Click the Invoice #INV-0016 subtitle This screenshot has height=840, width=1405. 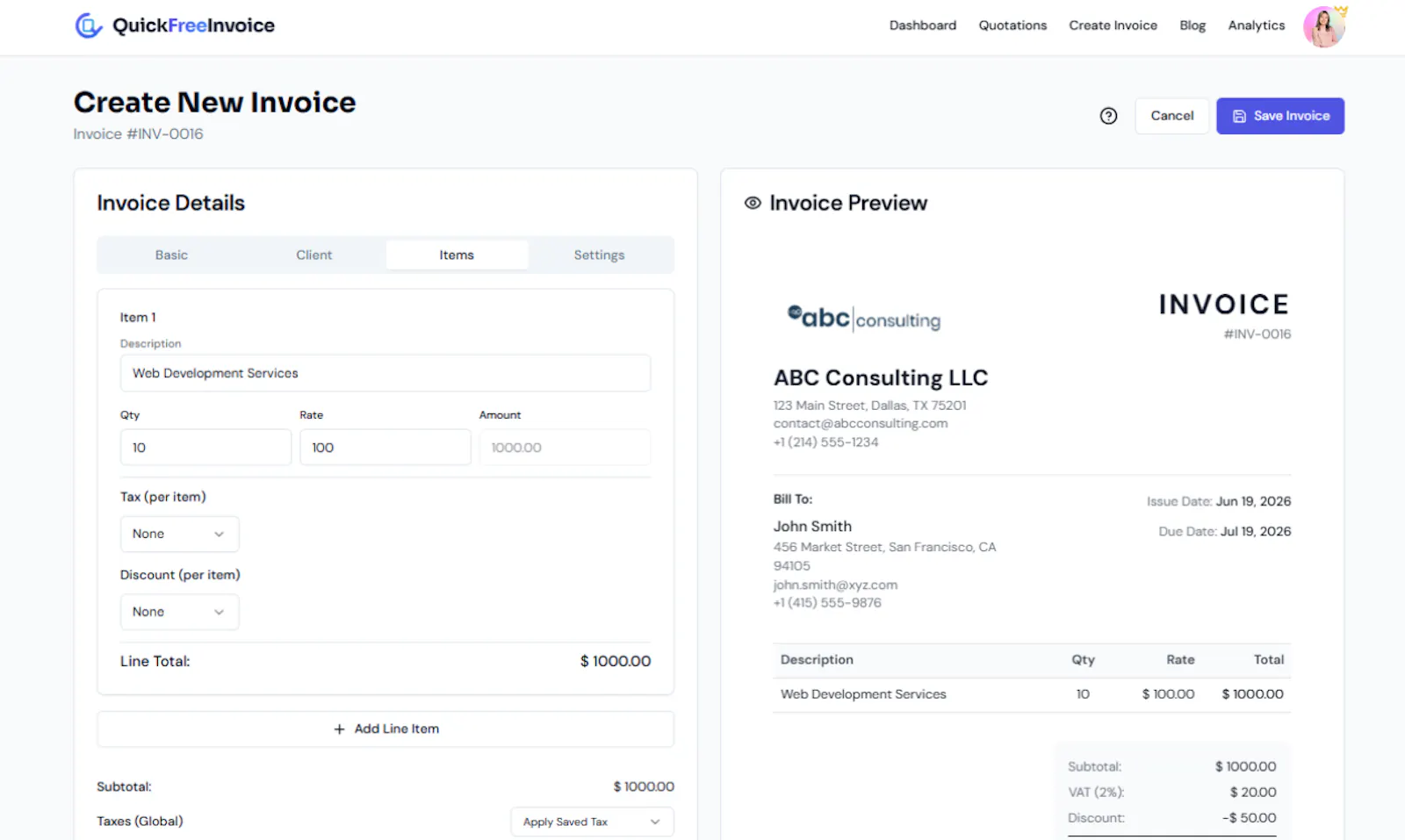point(138,133)
